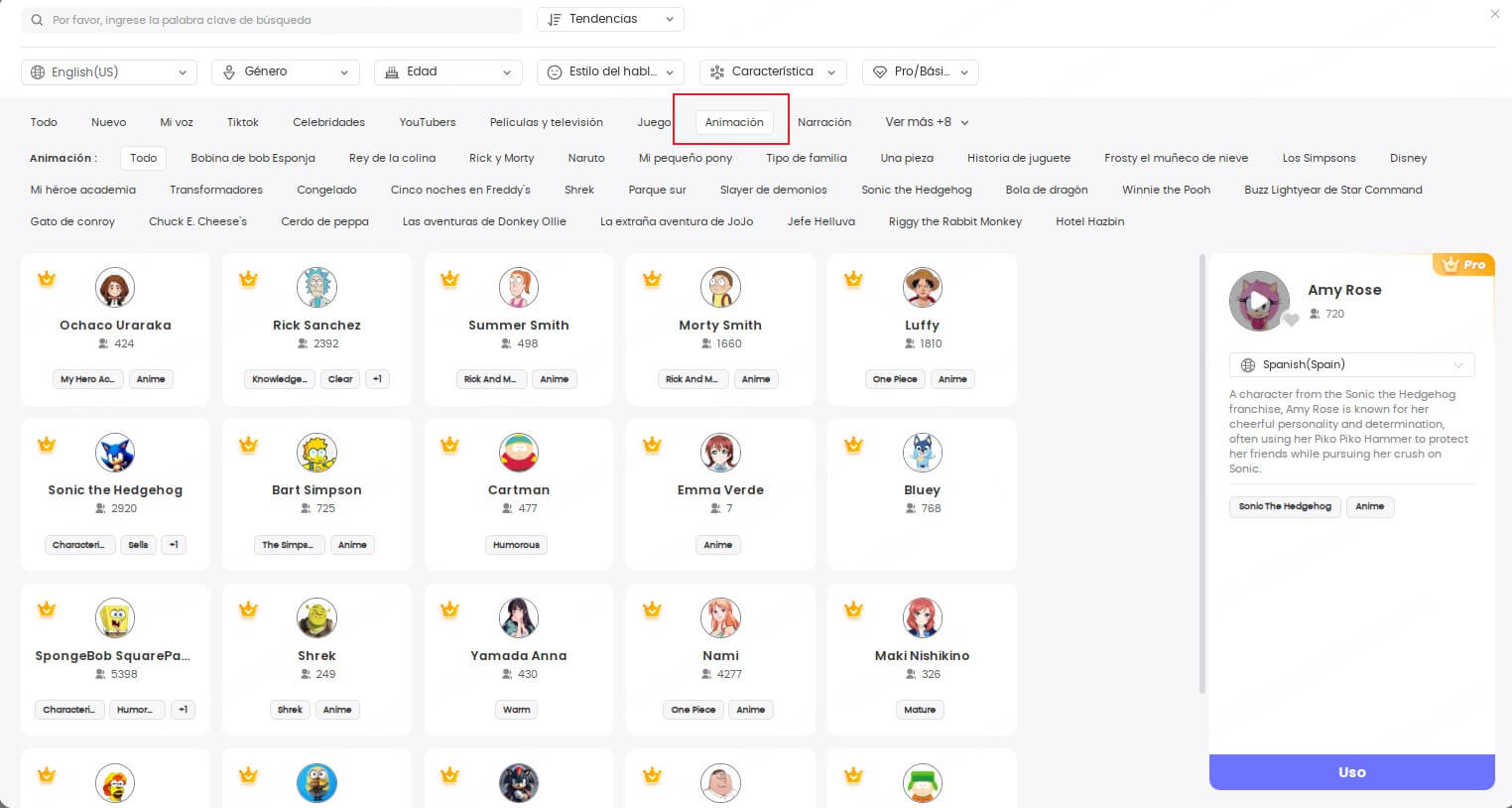Select the Shrek avatar
1512x808 pixels.
(316, 618)
